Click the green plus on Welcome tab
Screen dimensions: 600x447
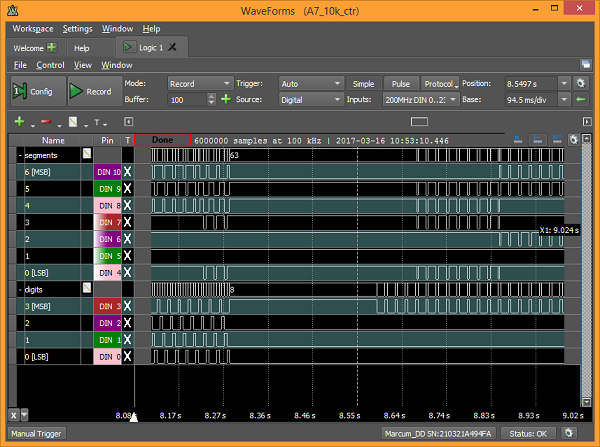point(52,47)
